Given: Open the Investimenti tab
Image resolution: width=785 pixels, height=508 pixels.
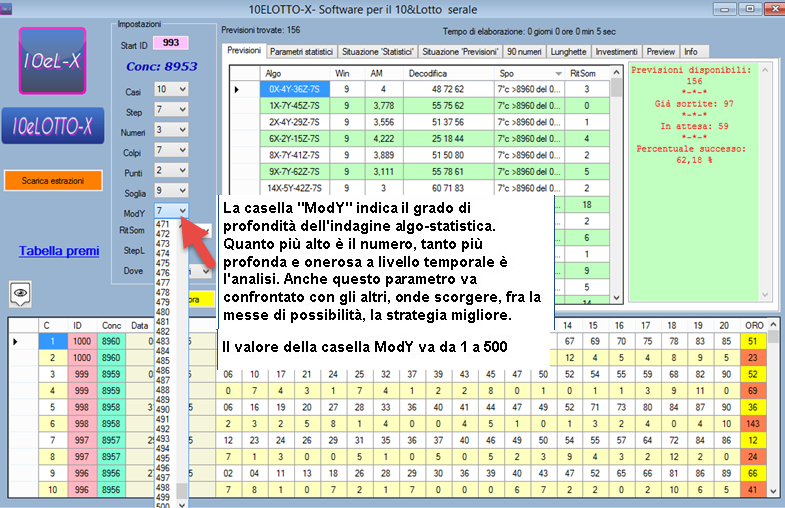Looking at the screenshot, I should (x=616, y=52).
